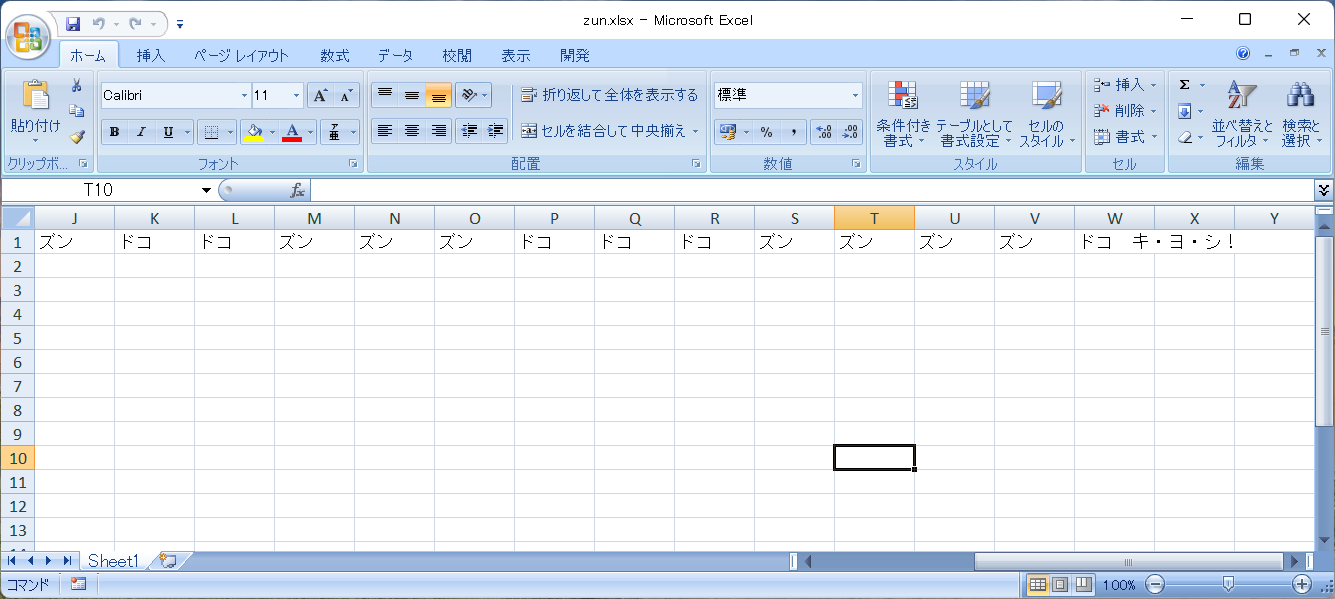Image resolution: width=1335 pixels, height=599 pixels.
Task: Toggle bold formatting
Action: click(x=115, y=132)
